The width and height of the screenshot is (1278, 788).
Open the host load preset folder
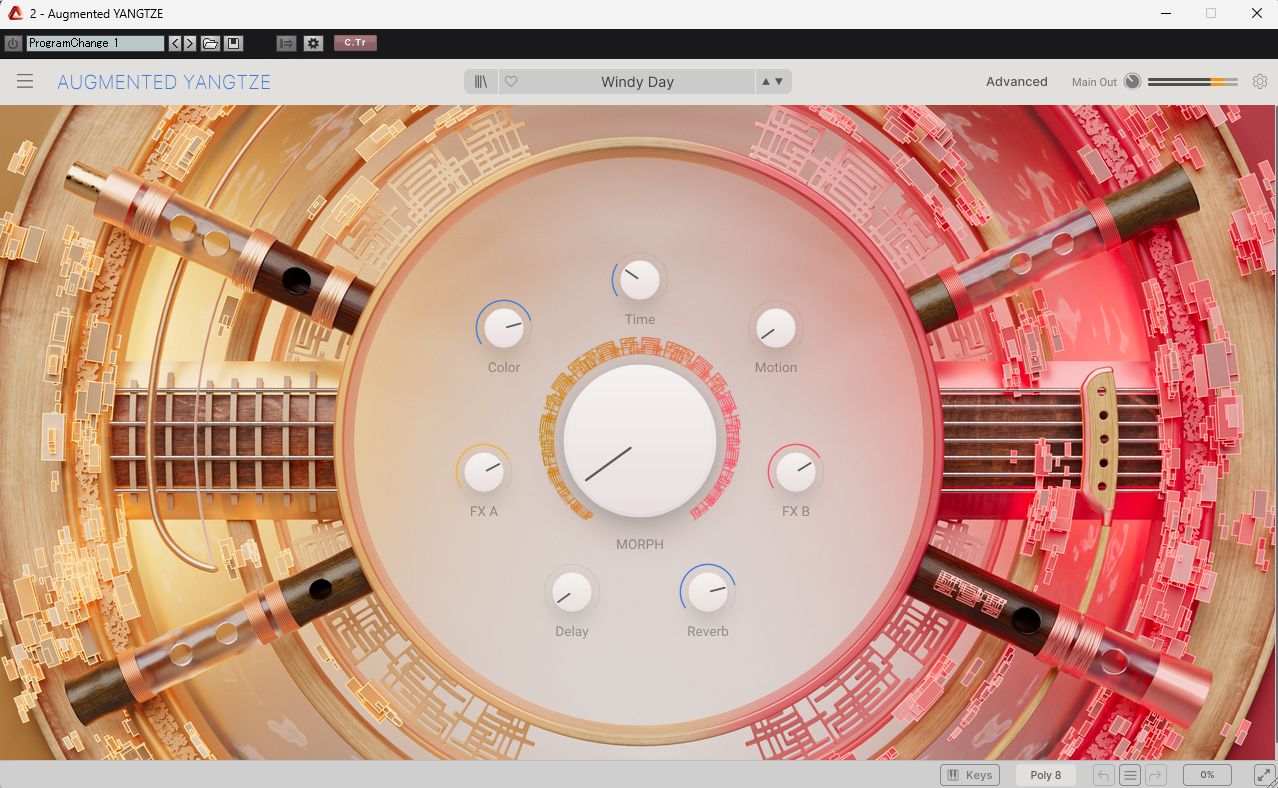210,43
